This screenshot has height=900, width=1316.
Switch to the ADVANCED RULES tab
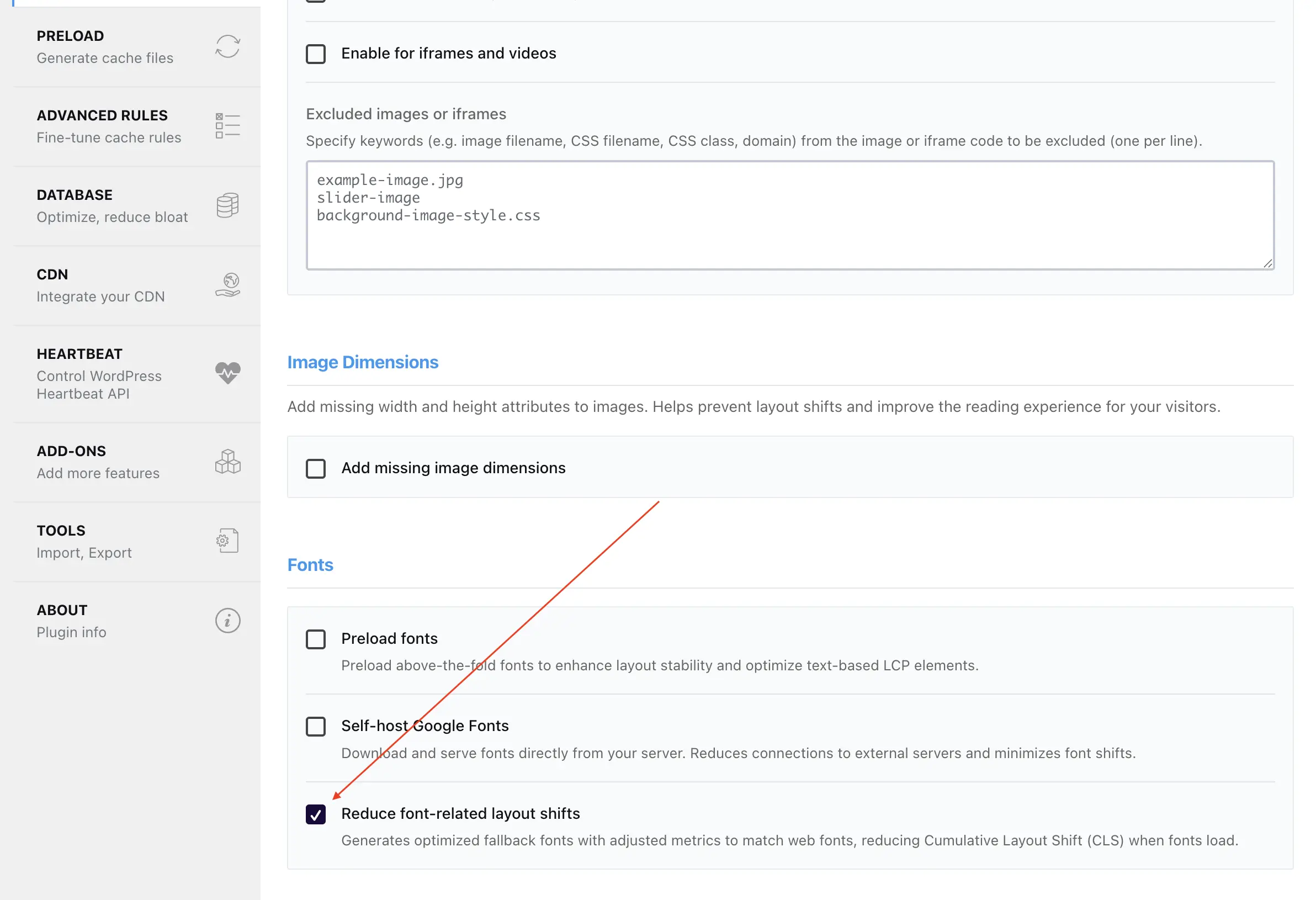click(102, 115)
